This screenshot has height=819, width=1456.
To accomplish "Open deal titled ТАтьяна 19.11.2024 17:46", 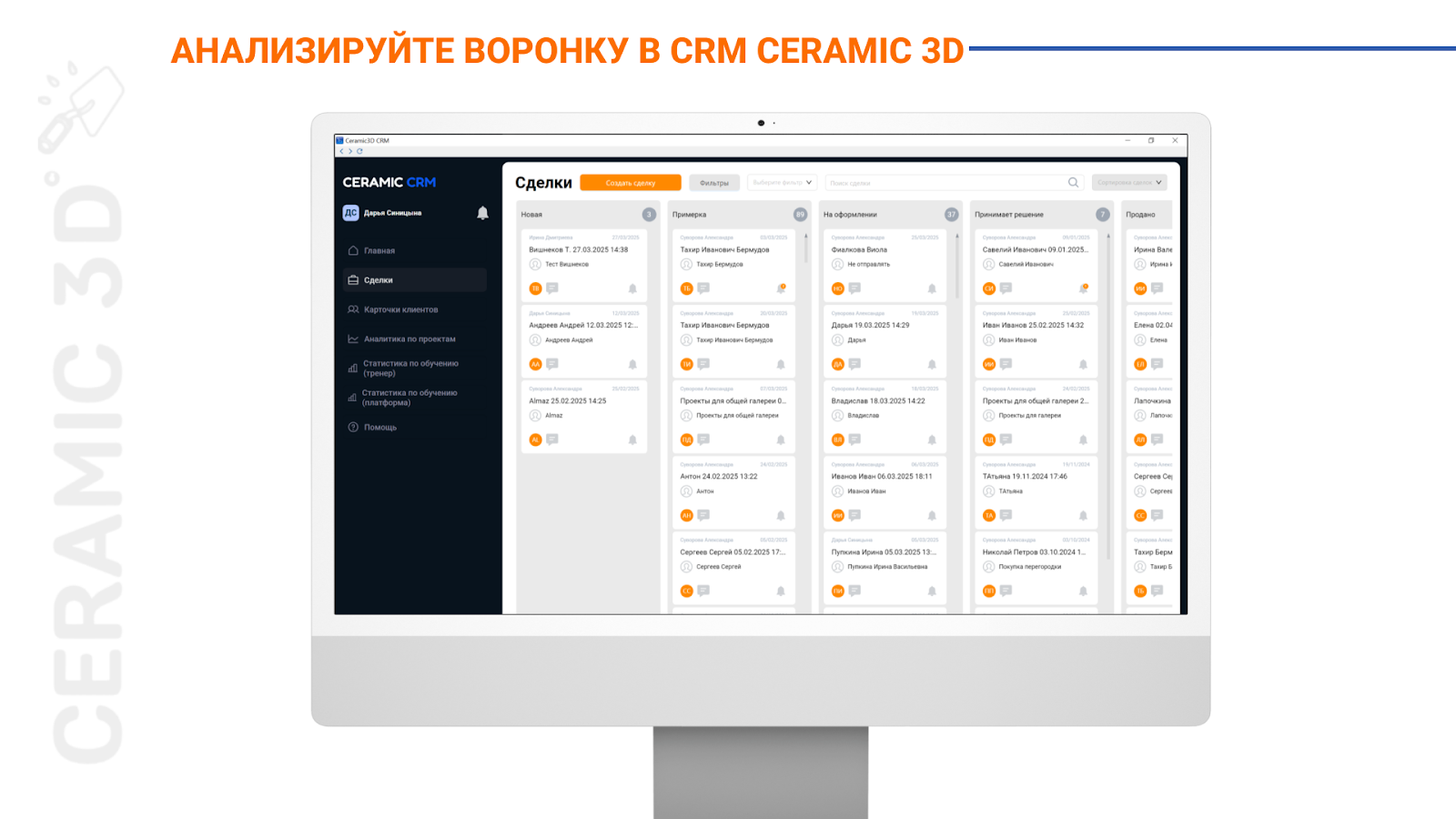I will click(1025, 476).
